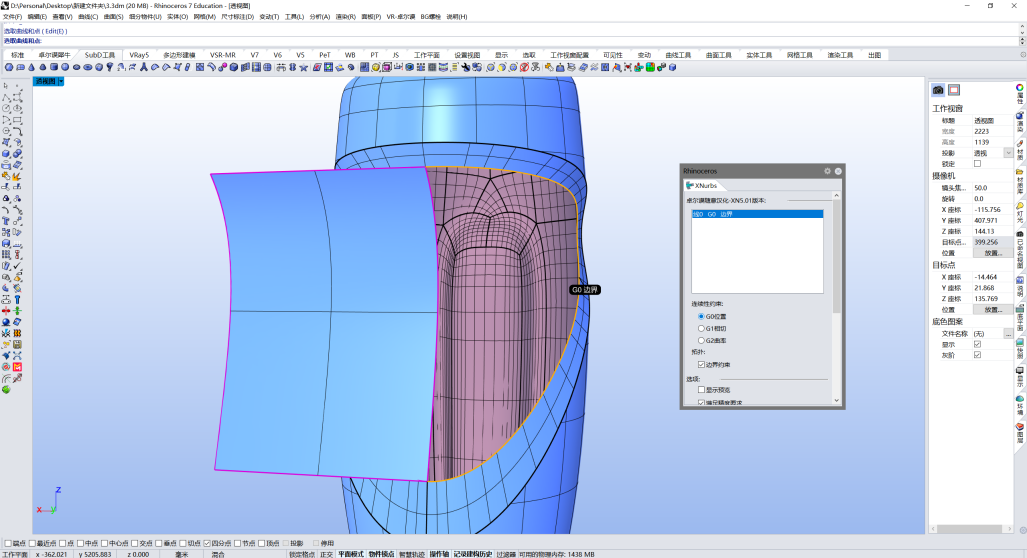Toggle the 显示 wallpaper checkbox
This screenshot has width=1027, height=558.
(x=977, y=344)
